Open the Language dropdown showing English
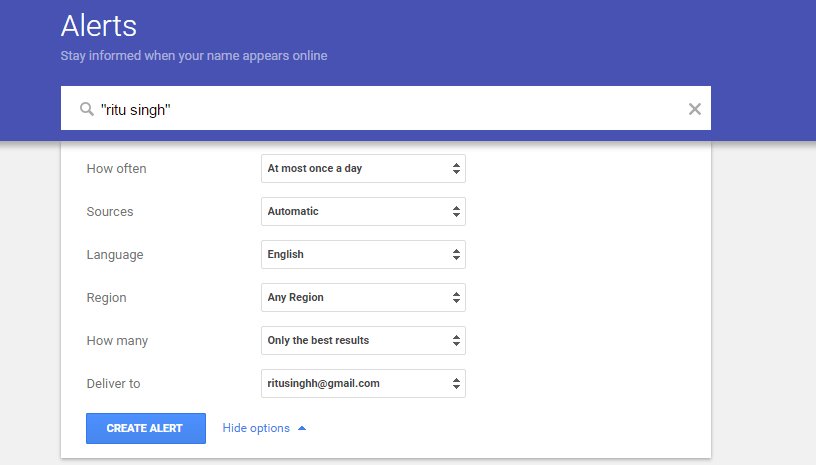The width and height of the screenshot is (816, 465). tap(363, 254)
